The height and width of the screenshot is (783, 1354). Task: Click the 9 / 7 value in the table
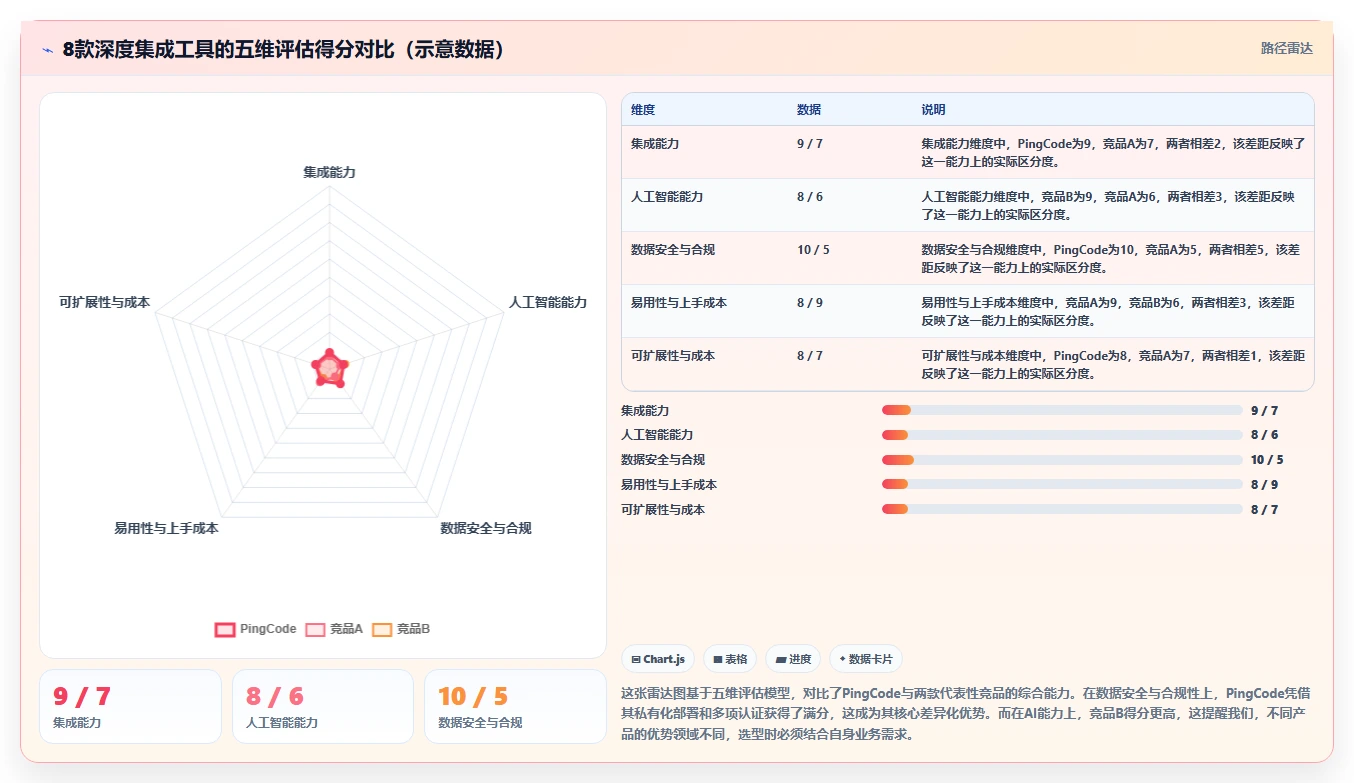(x=810, y=144)
